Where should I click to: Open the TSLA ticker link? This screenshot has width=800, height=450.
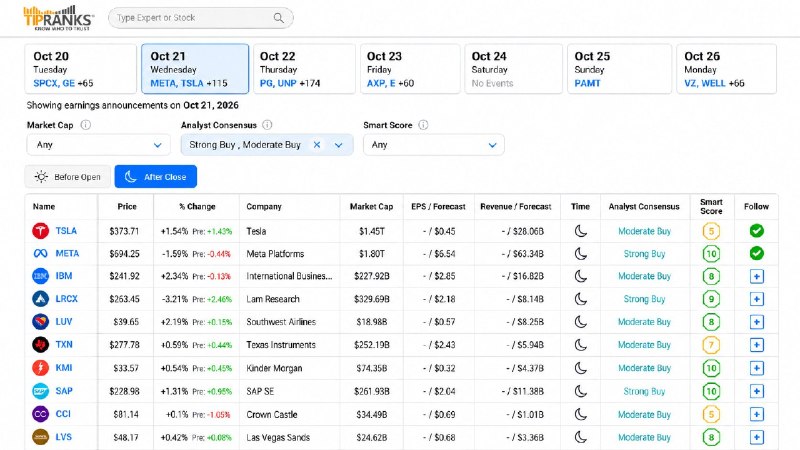(x=66, y=231)
